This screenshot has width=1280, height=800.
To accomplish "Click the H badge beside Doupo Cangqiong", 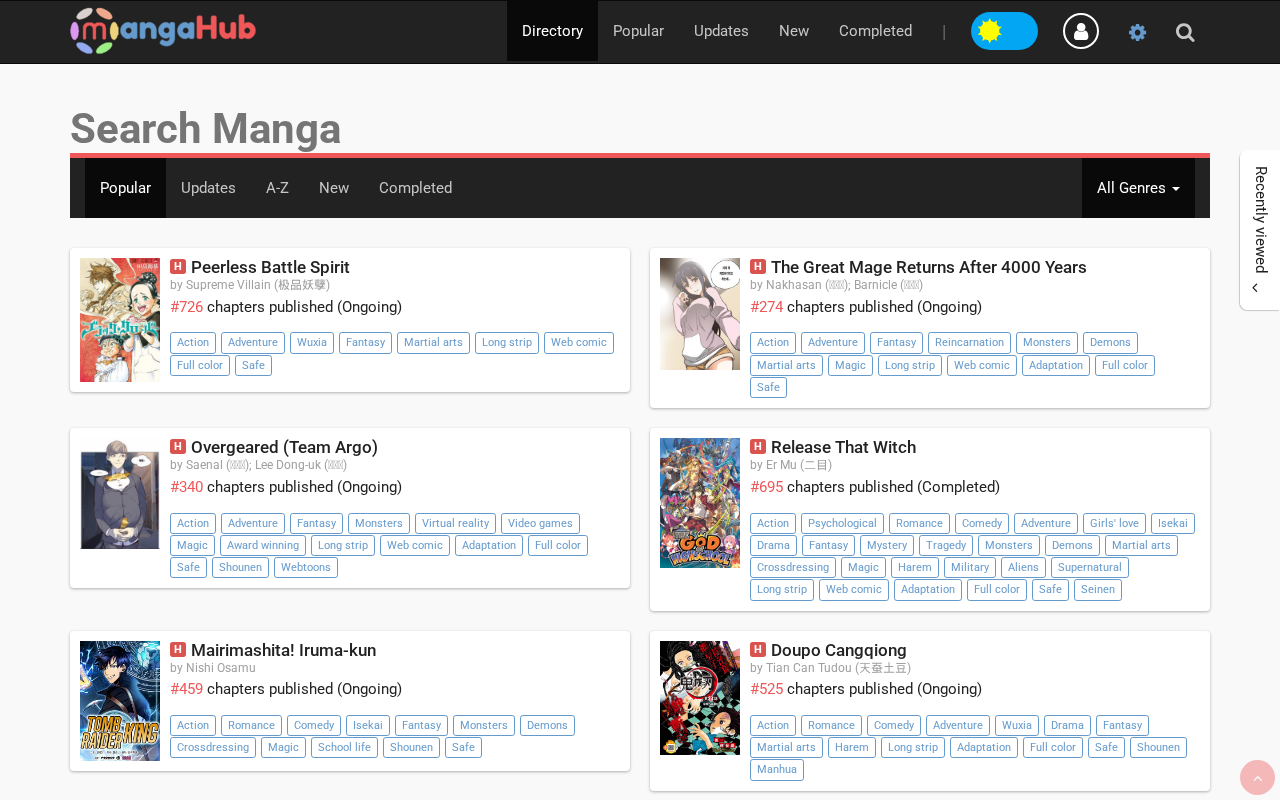I will pyautogui.click(x=758, y=649).
